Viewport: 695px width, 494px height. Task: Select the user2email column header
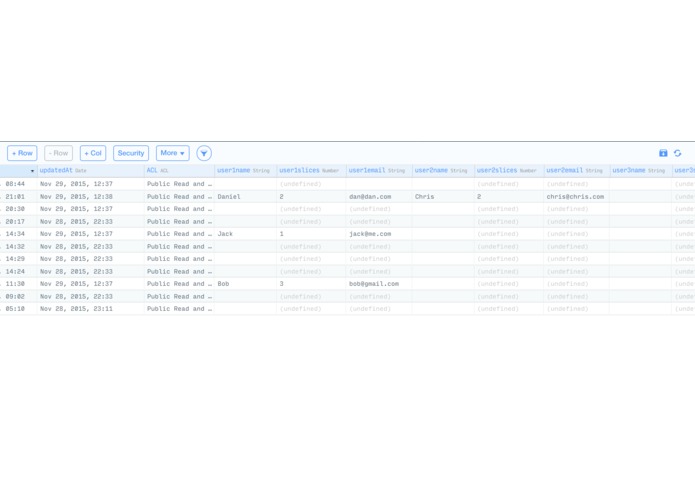[x=577, y=171]
